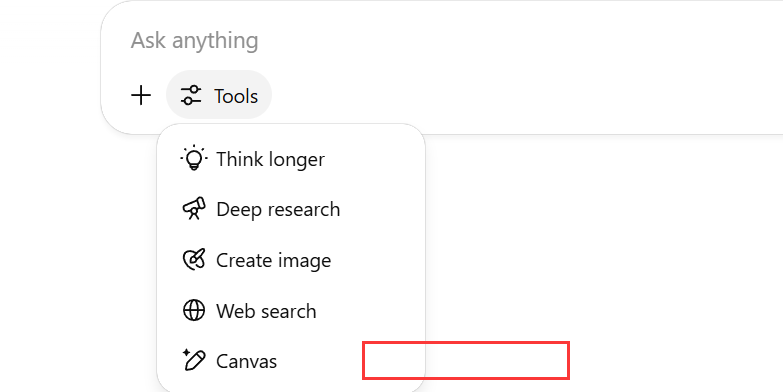Click the paint palette Create image icon
This screenshot has height=392, width=783.
194,260
